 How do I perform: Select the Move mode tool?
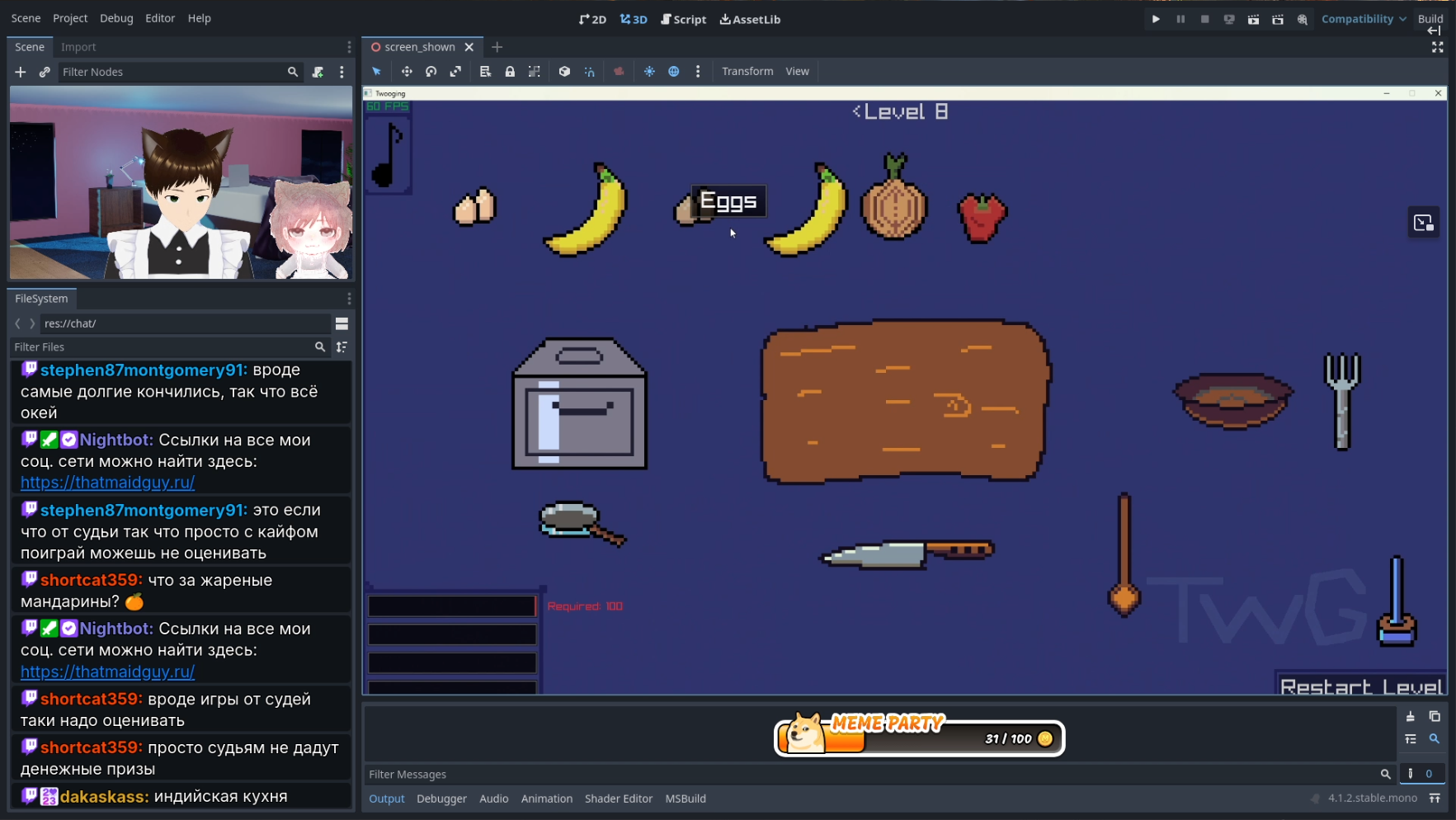407,72
